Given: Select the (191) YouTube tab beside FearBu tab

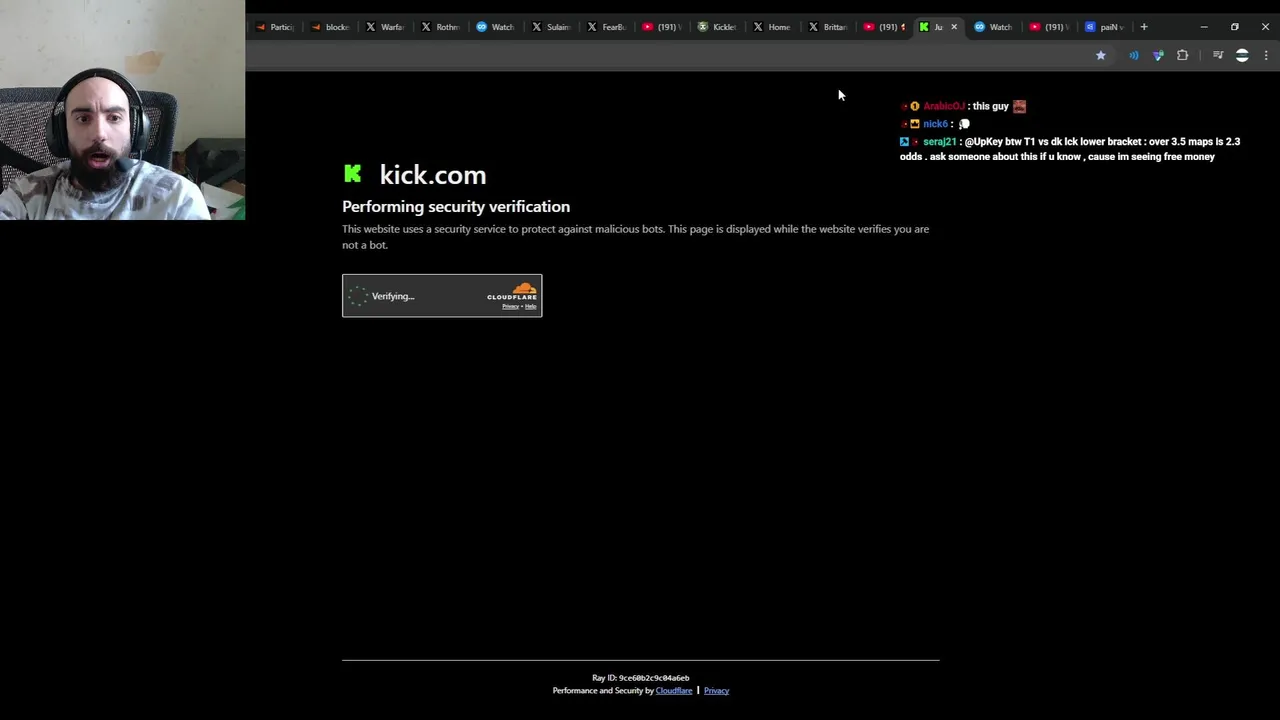Looking at the screenshot, I should tap(660, 27).
